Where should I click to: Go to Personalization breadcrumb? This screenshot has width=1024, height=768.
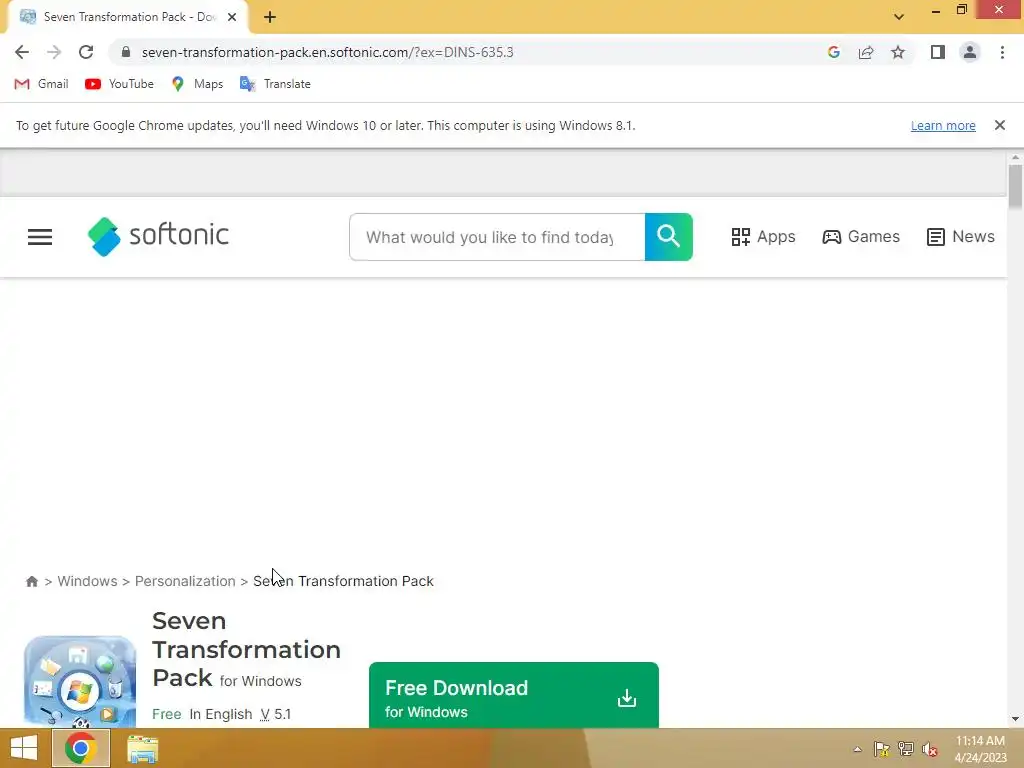[185, 581]
